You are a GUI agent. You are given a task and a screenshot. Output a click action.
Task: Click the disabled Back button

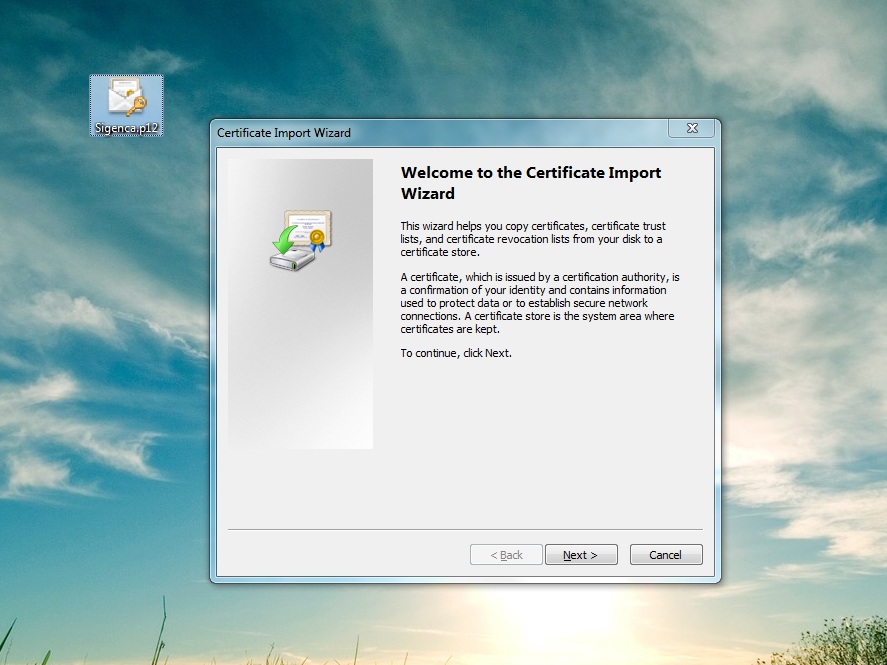(x=506, y=554)
